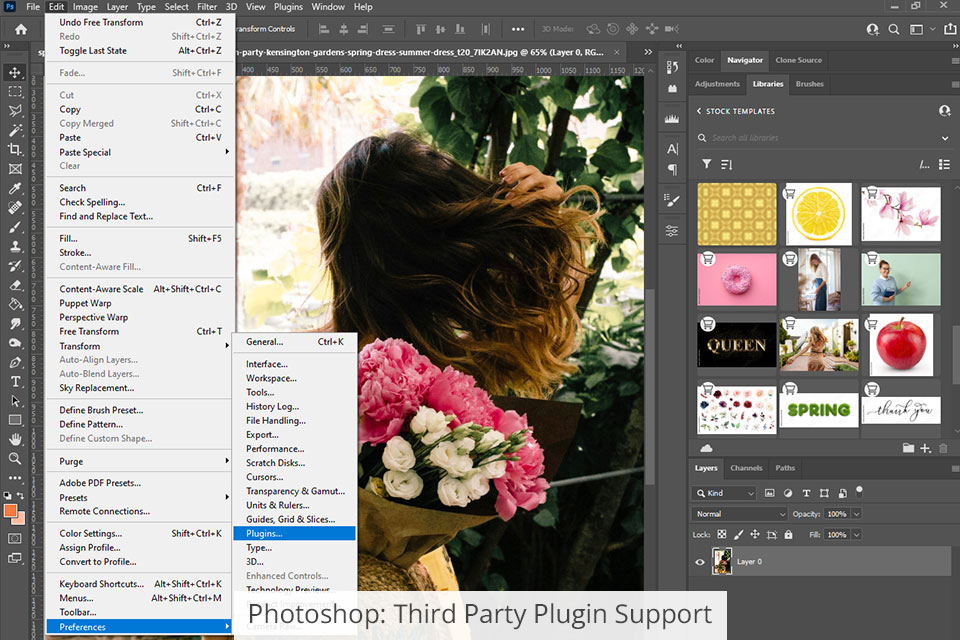
Task: Toggle visibility of Layer 0
Action: 700,562
